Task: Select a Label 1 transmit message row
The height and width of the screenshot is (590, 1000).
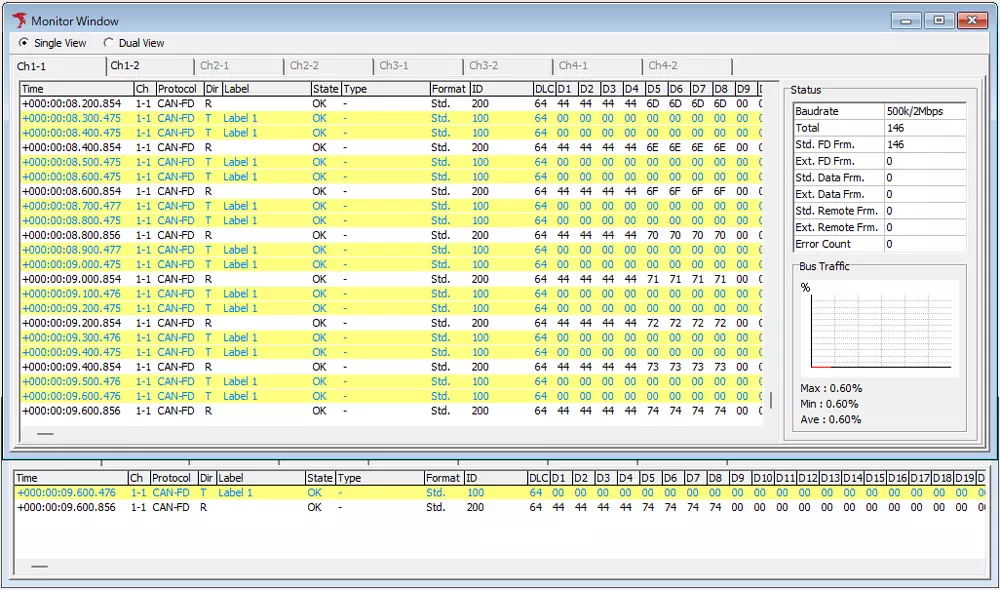Action: coord(240,118)
